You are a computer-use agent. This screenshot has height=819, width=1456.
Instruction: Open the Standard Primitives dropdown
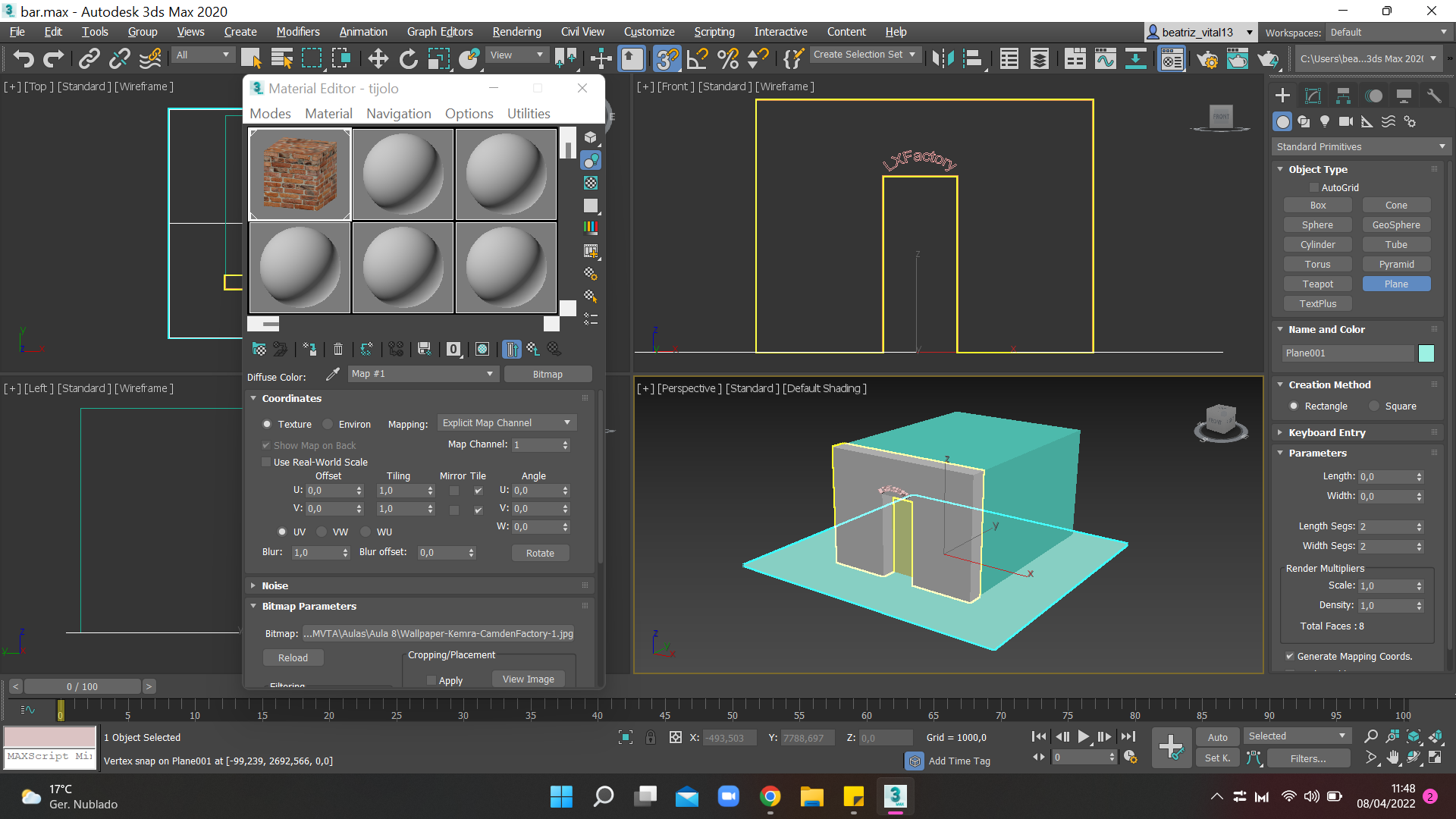pyautogui.click(x=1361, y=146)
